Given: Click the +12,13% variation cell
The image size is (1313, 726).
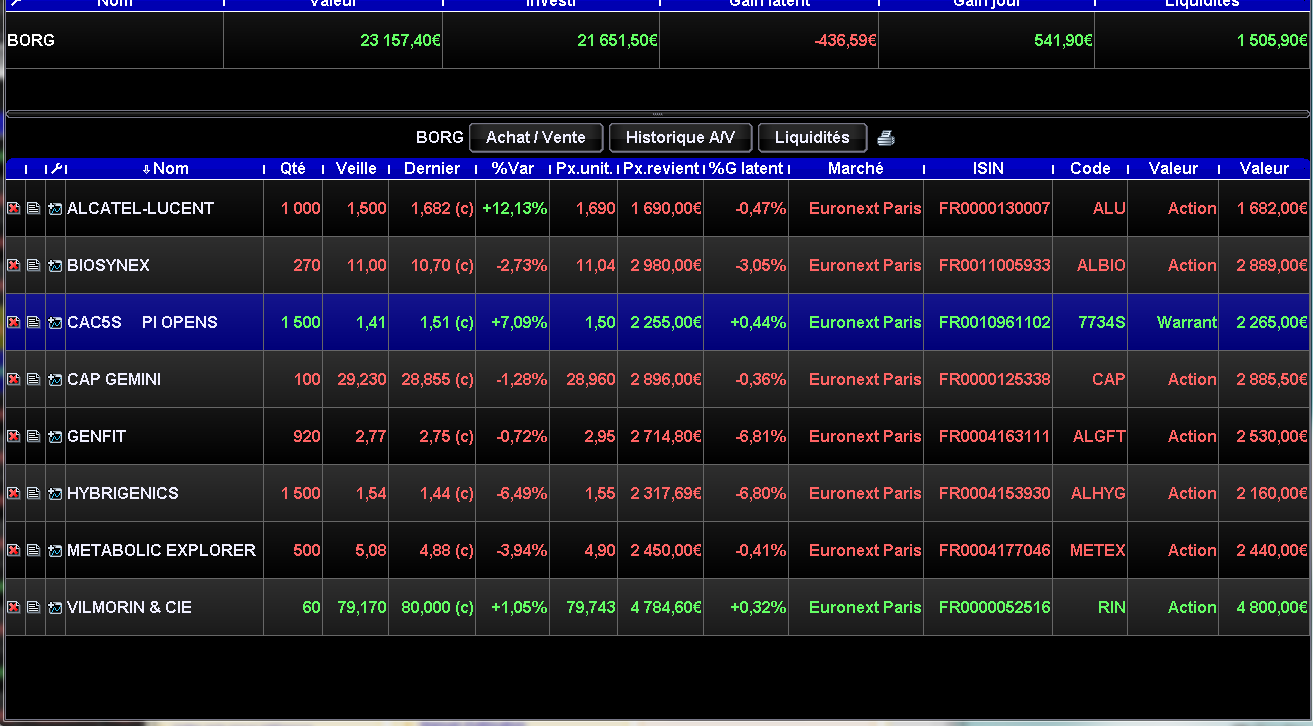Looking at the screenshot, I should click(514, 208).
